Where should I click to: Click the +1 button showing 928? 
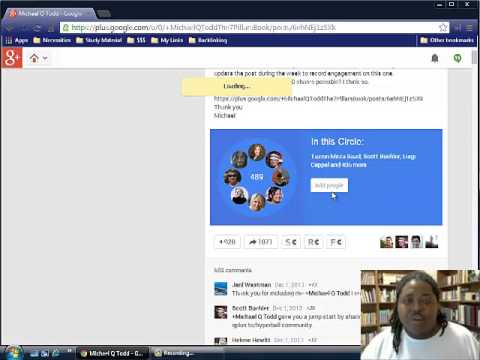tap(227, 242)
